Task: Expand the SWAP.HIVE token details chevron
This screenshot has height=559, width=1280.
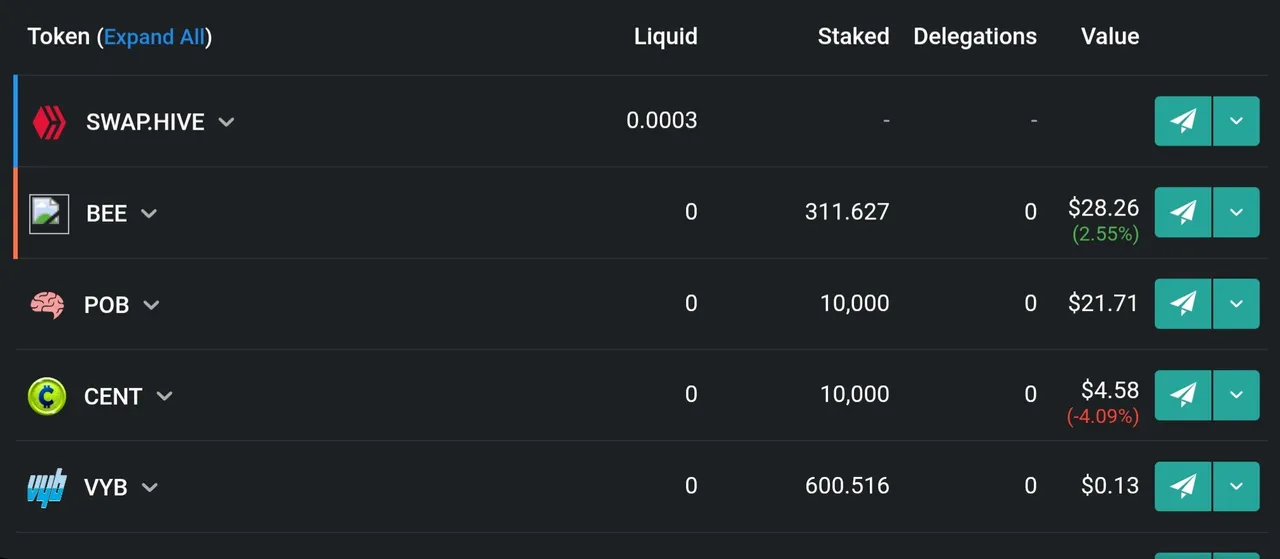Action: click(x=227, y=122)
